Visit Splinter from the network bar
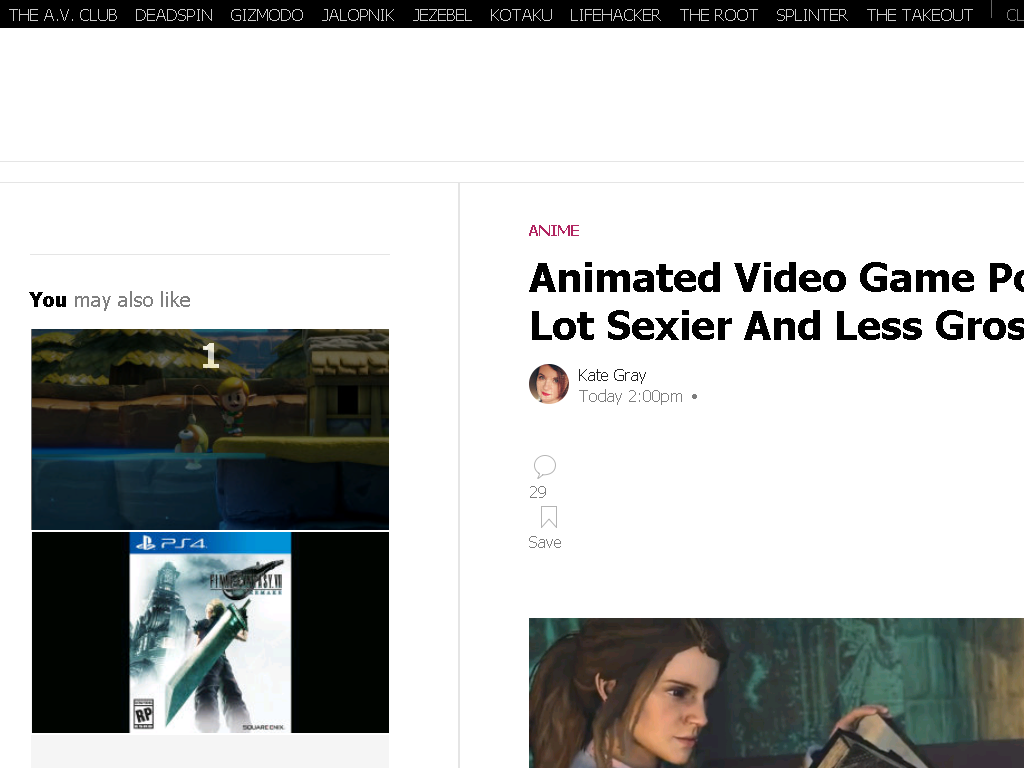This screenshot has width=1024, height=768. [812, 14]
